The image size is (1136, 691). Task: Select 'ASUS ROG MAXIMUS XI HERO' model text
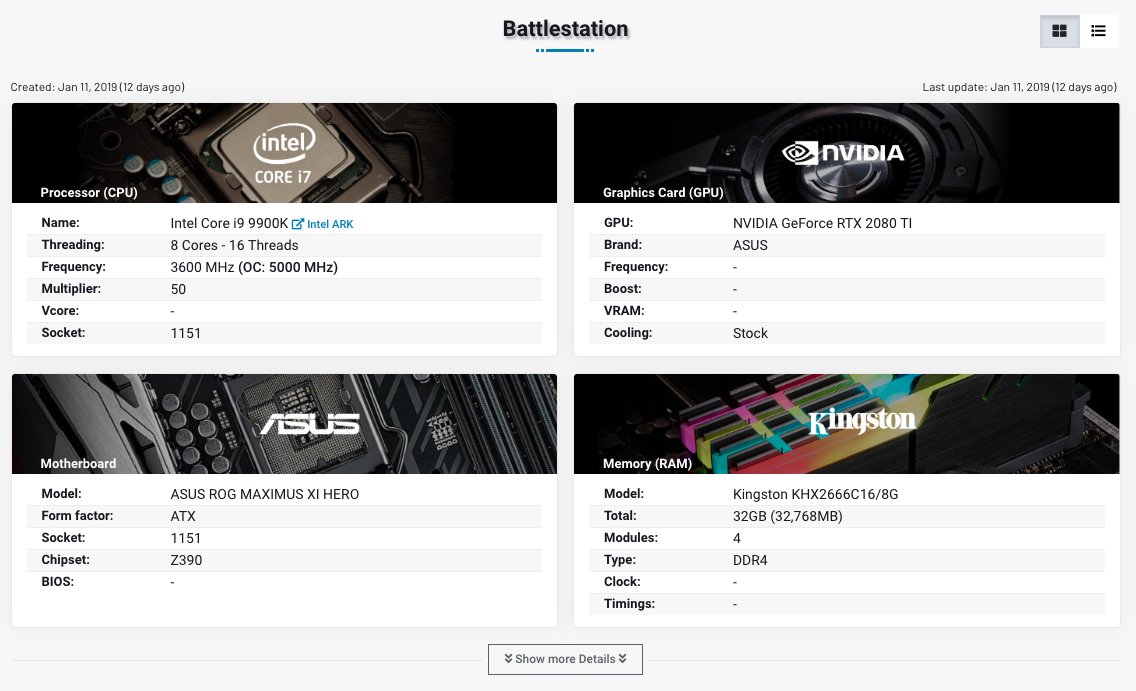click(x=264, y=495)
